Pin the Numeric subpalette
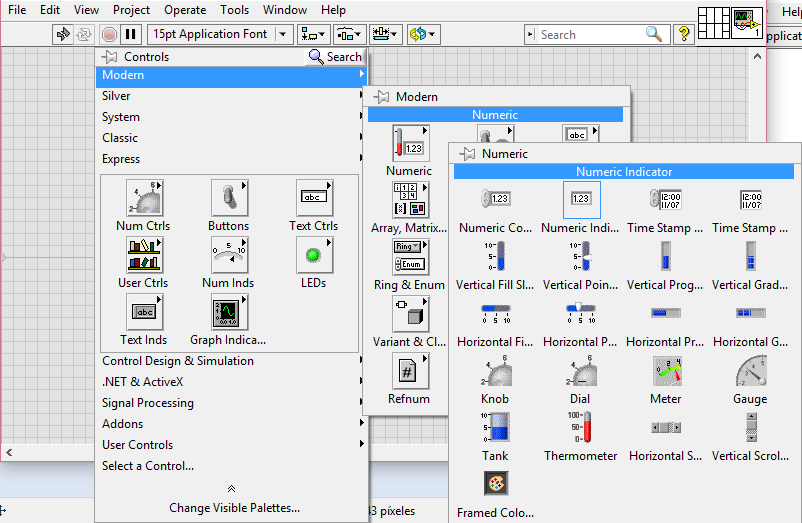802x523 pixels. 467,154
